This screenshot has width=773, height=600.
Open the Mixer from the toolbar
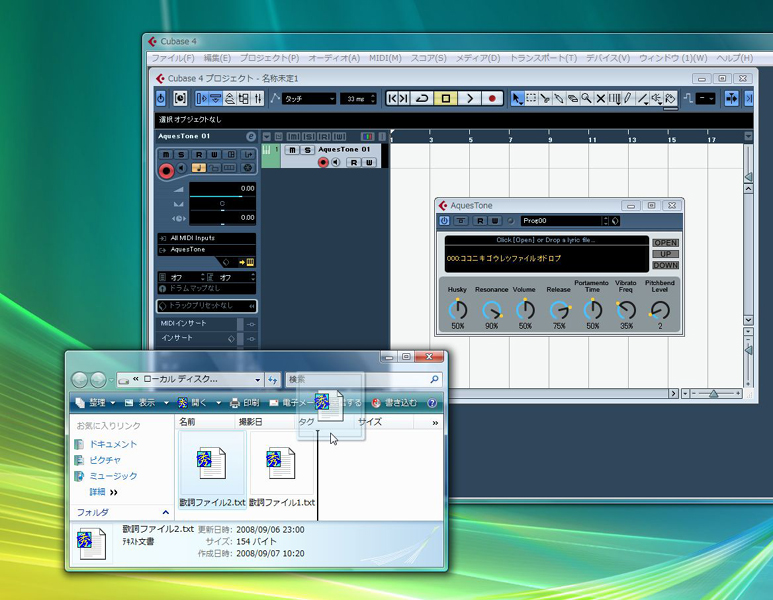pos(258,99)
